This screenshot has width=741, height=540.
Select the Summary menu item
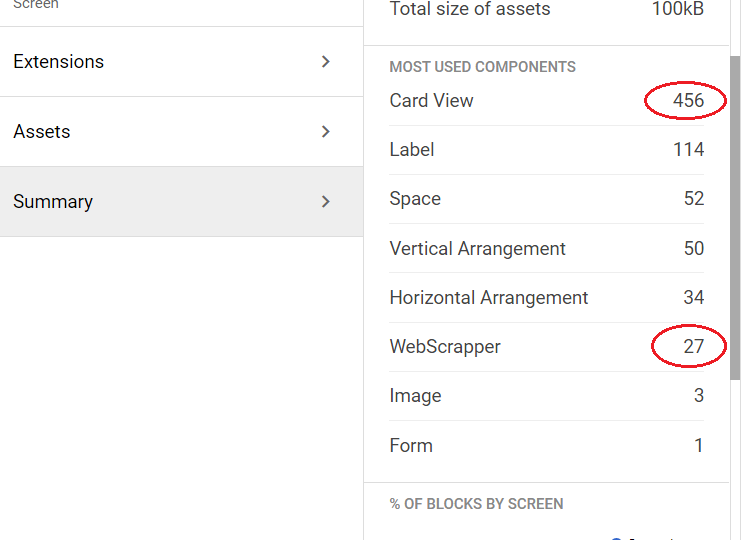(53, 202)
